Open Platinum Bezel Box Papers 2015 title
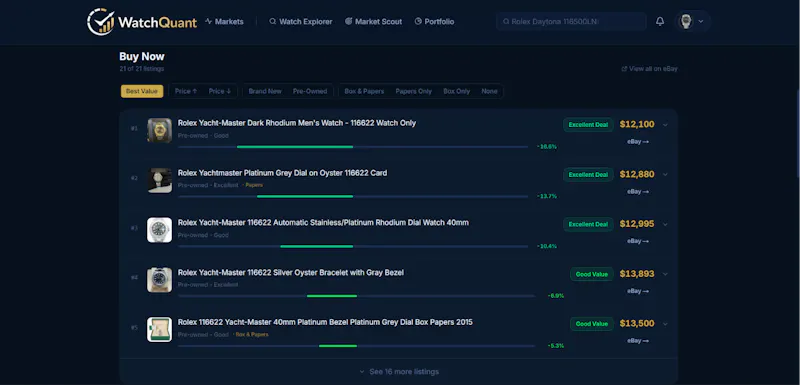The height and width of the screenshot is (385, 800). click(325, 322)
